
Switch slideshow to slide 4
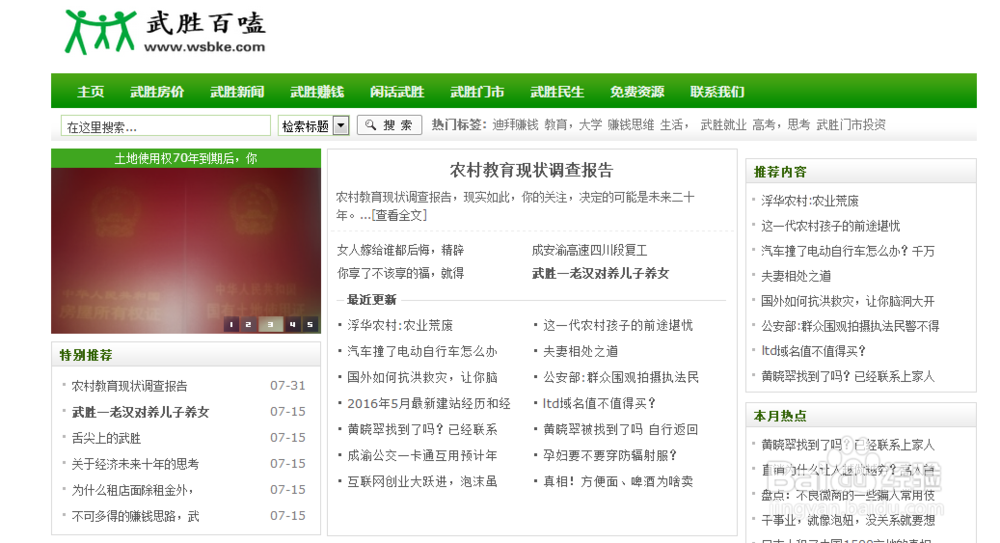coord(292,324)
